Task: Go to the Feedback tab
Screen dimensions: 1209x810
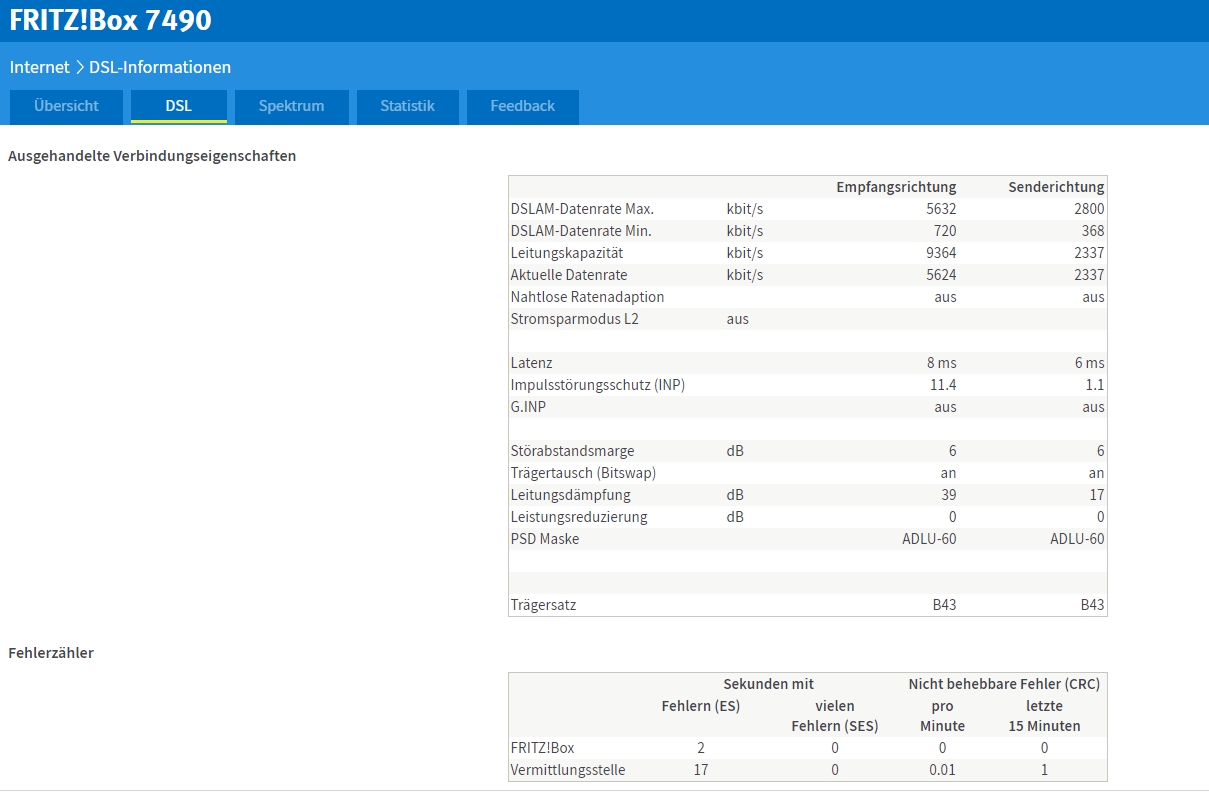Action: coord(522,106)
